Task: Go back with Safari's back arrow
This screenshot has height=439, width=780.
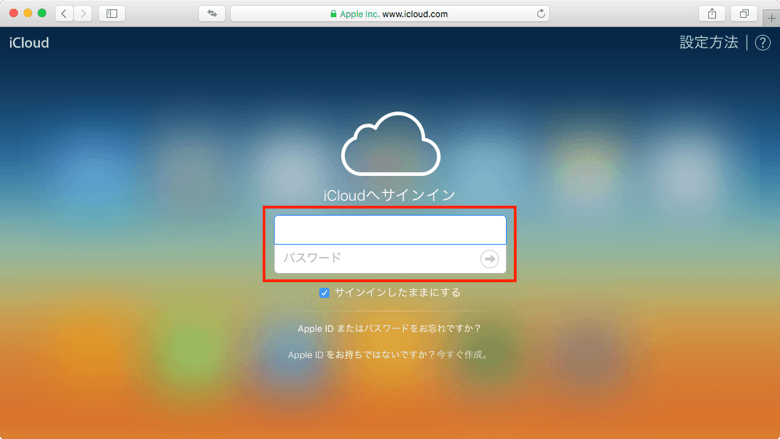Action: [64, 13]
